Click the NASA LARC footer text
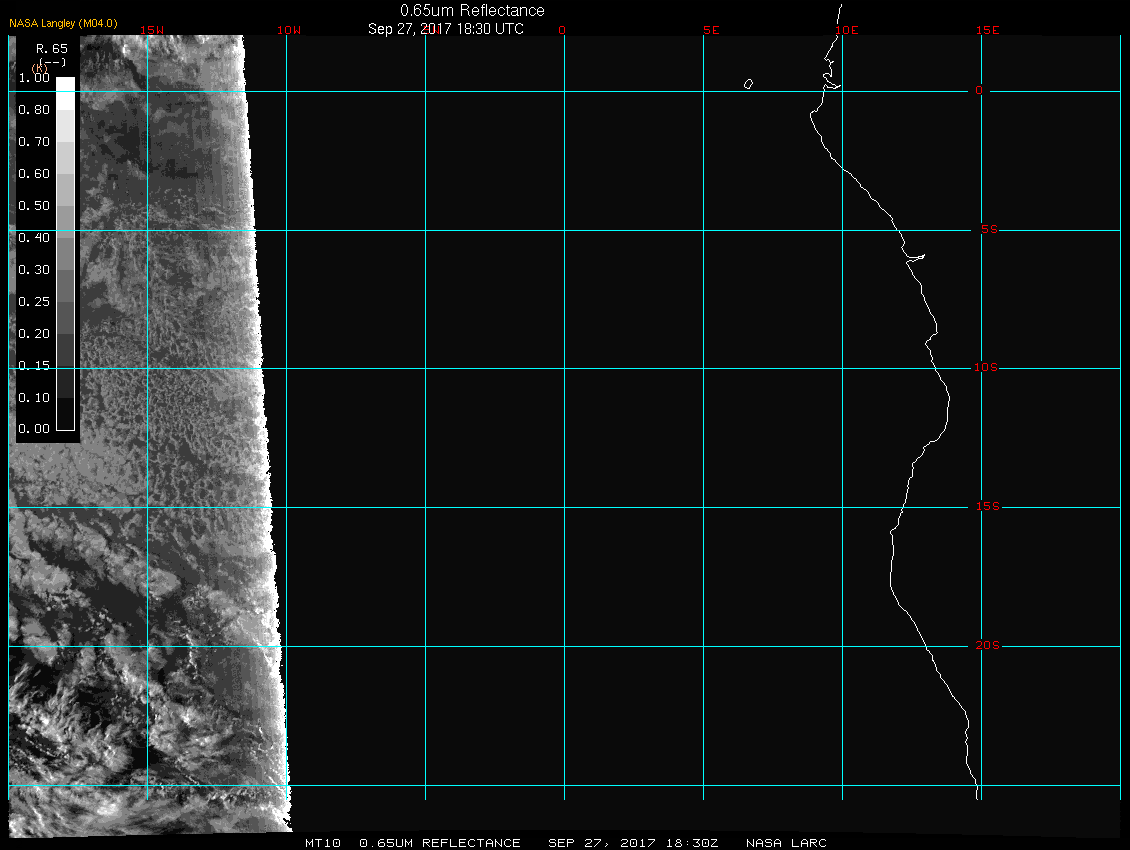This screenshot has width=1130, height=850. (x=786, y=843)
